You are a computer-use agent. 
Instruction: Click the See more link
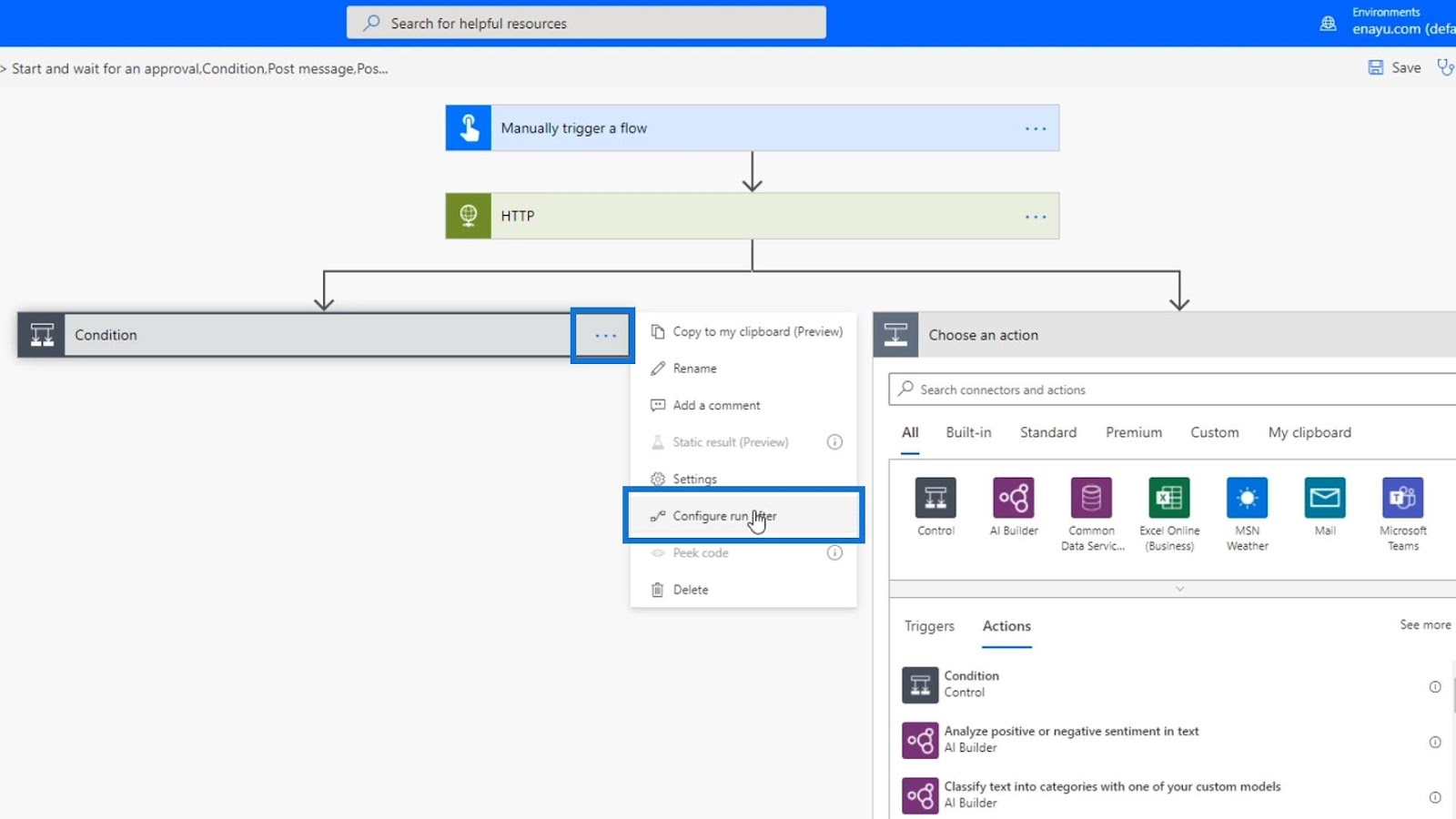click(1425, 625)
